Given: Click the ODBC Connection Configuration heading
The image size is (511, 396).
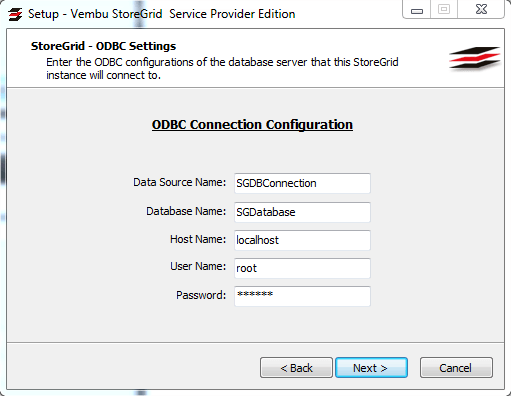Looking at the screenshot, I should (x=252, y=125).
